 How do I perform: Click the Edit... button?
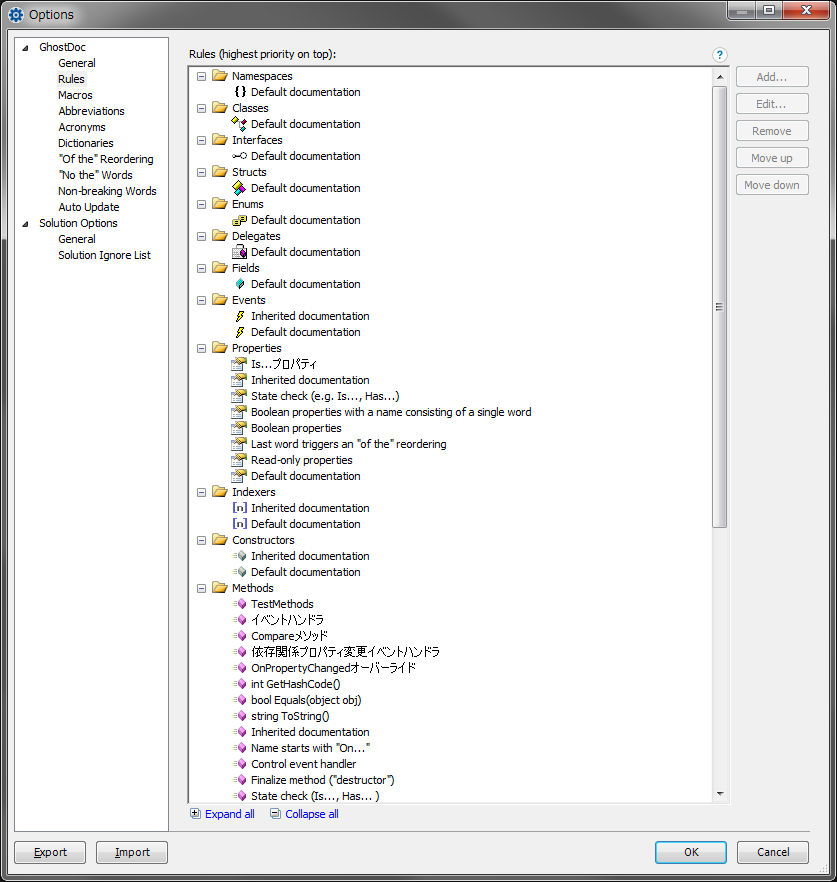pos(772,104)
